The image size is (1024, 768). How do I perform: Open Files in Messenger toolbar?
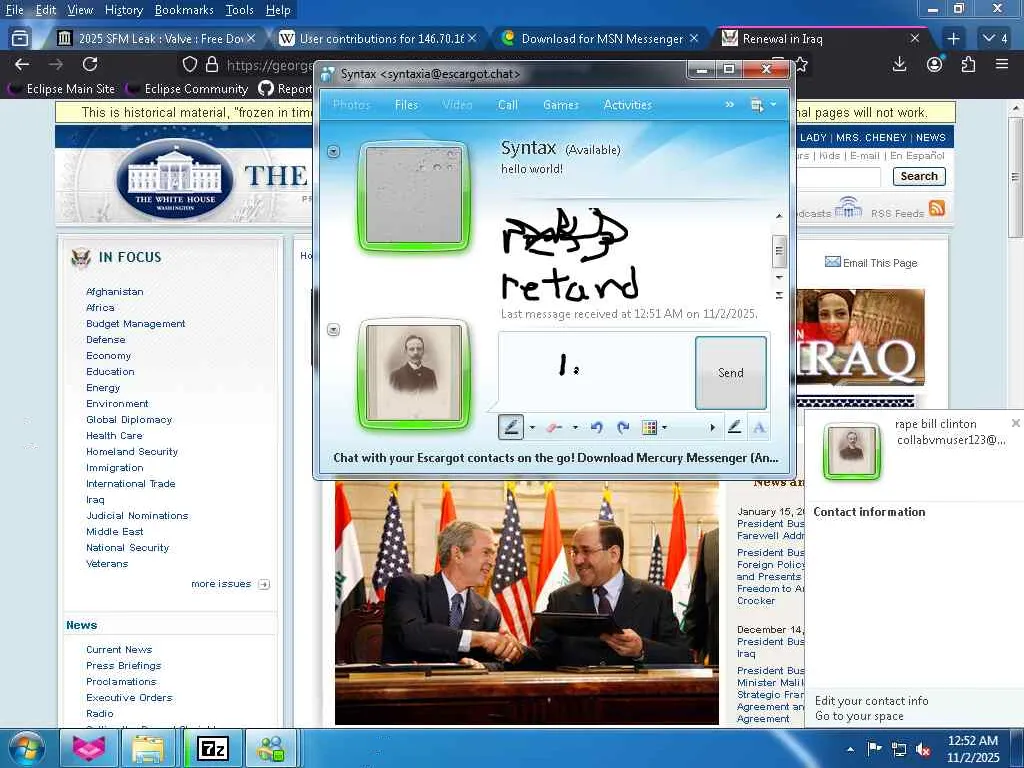click(406, 104)
